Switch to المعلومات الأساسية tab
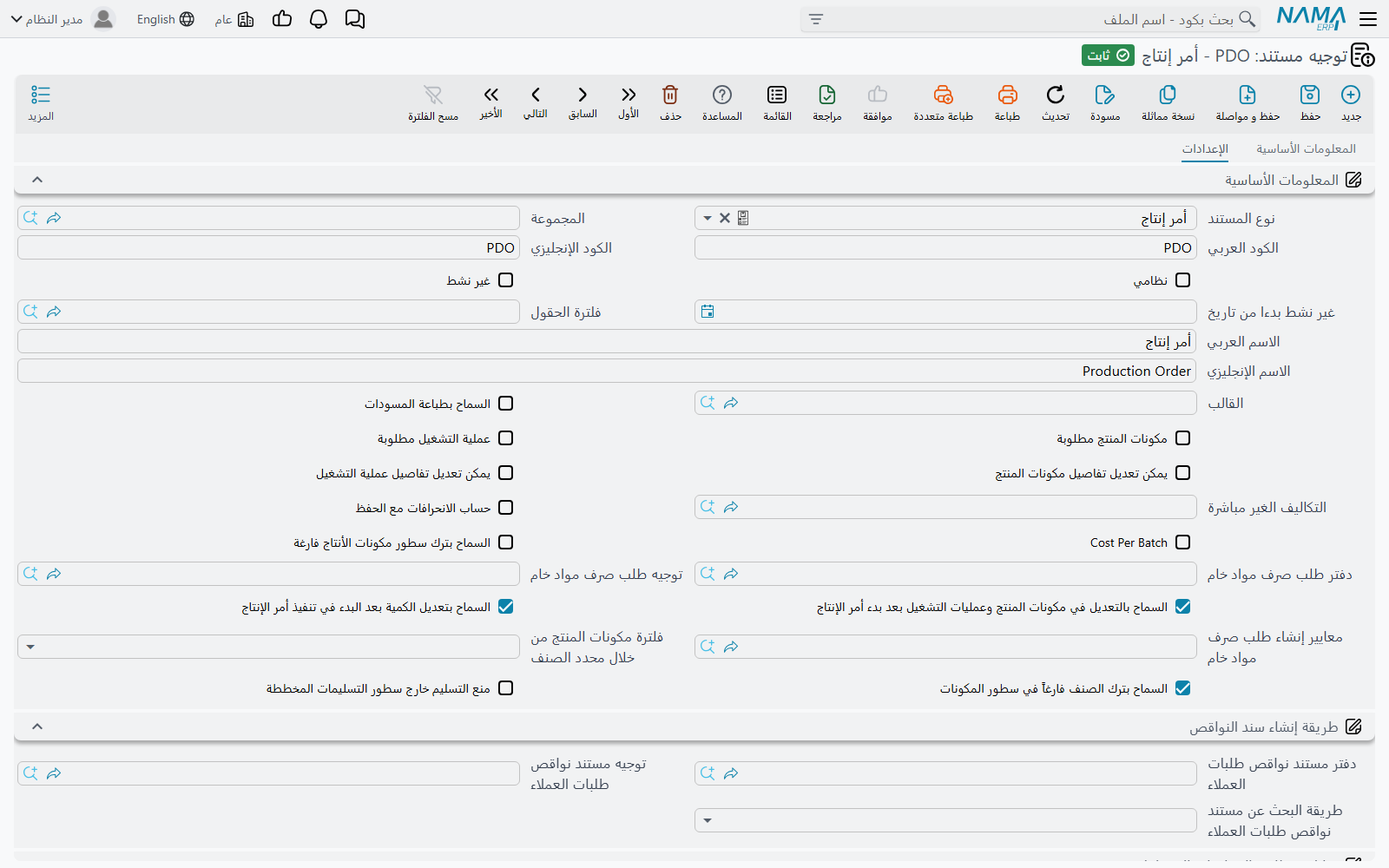The image size is (1389, 868). click(1306, 149)
